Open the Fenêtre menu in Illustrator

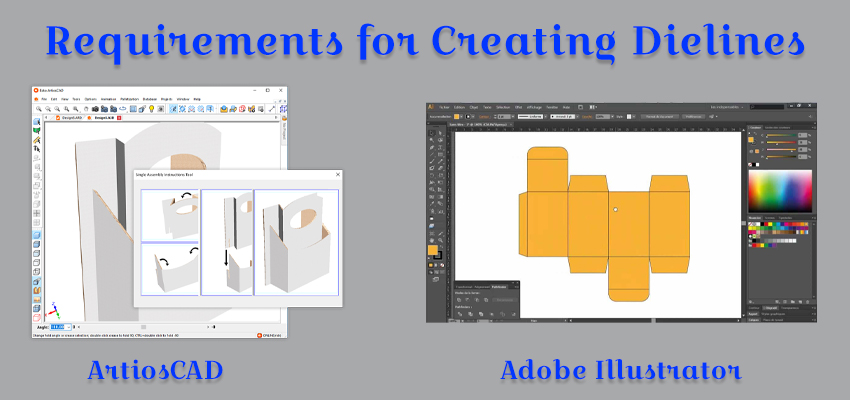point(552,107)
